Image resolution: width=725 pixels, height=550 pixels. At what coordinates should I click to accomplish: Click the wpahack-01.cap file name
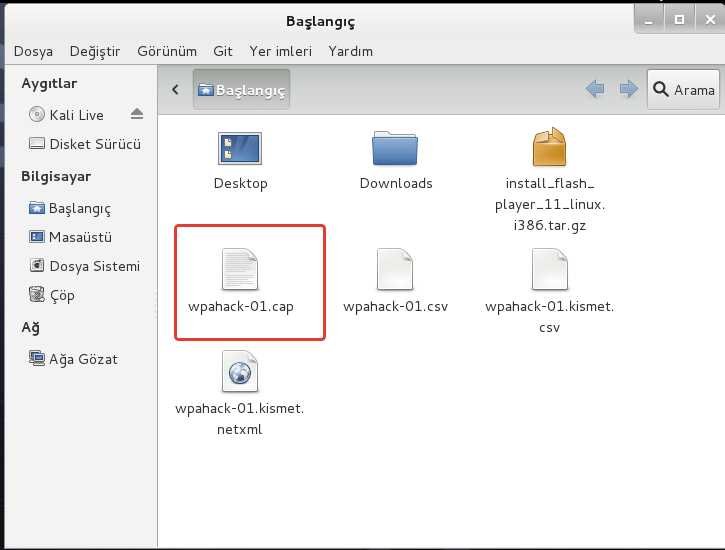(240, 306)
